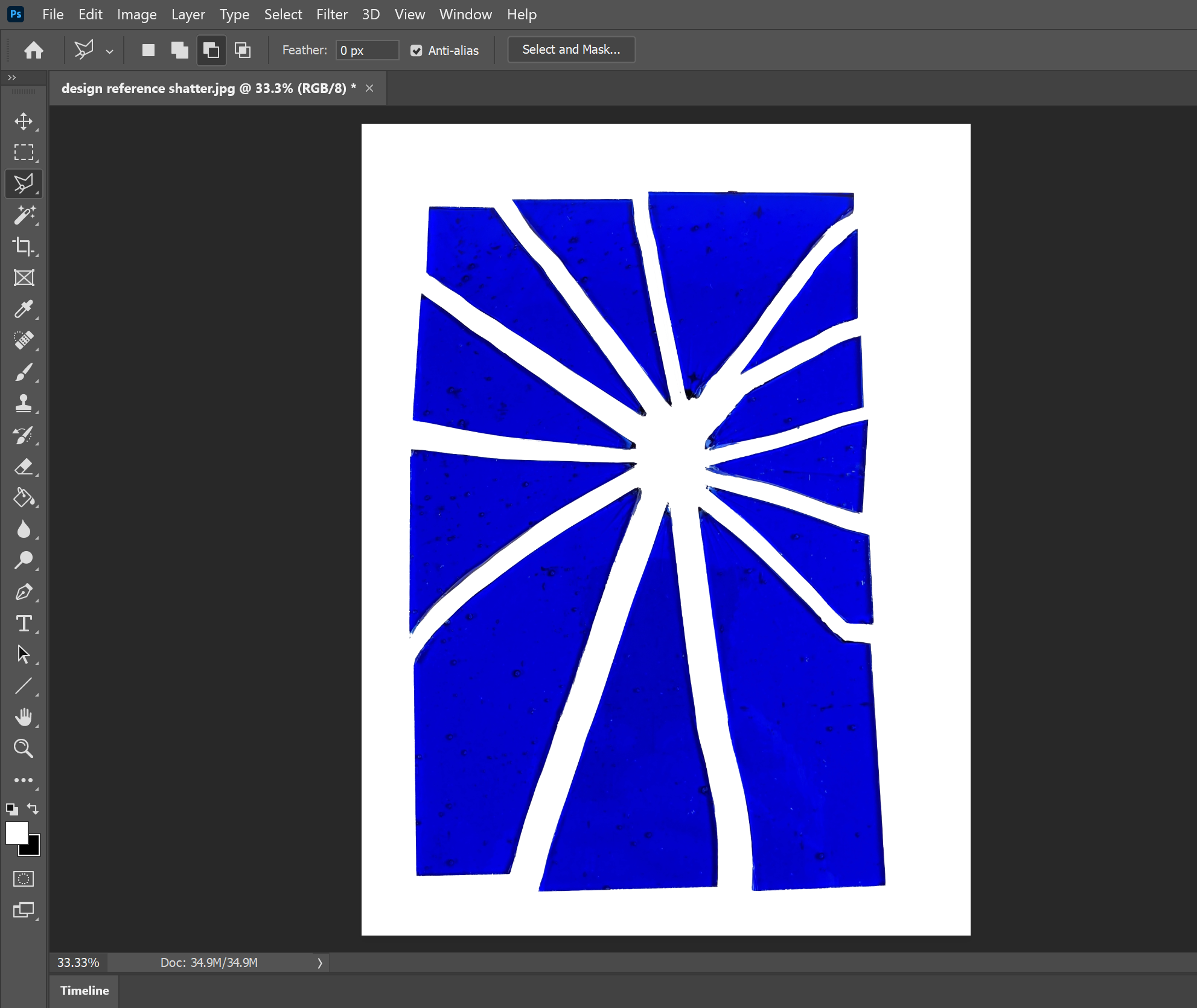Activate the Hand tool
Viewport: 1197px width, 1008px height.
pos(24,716)
